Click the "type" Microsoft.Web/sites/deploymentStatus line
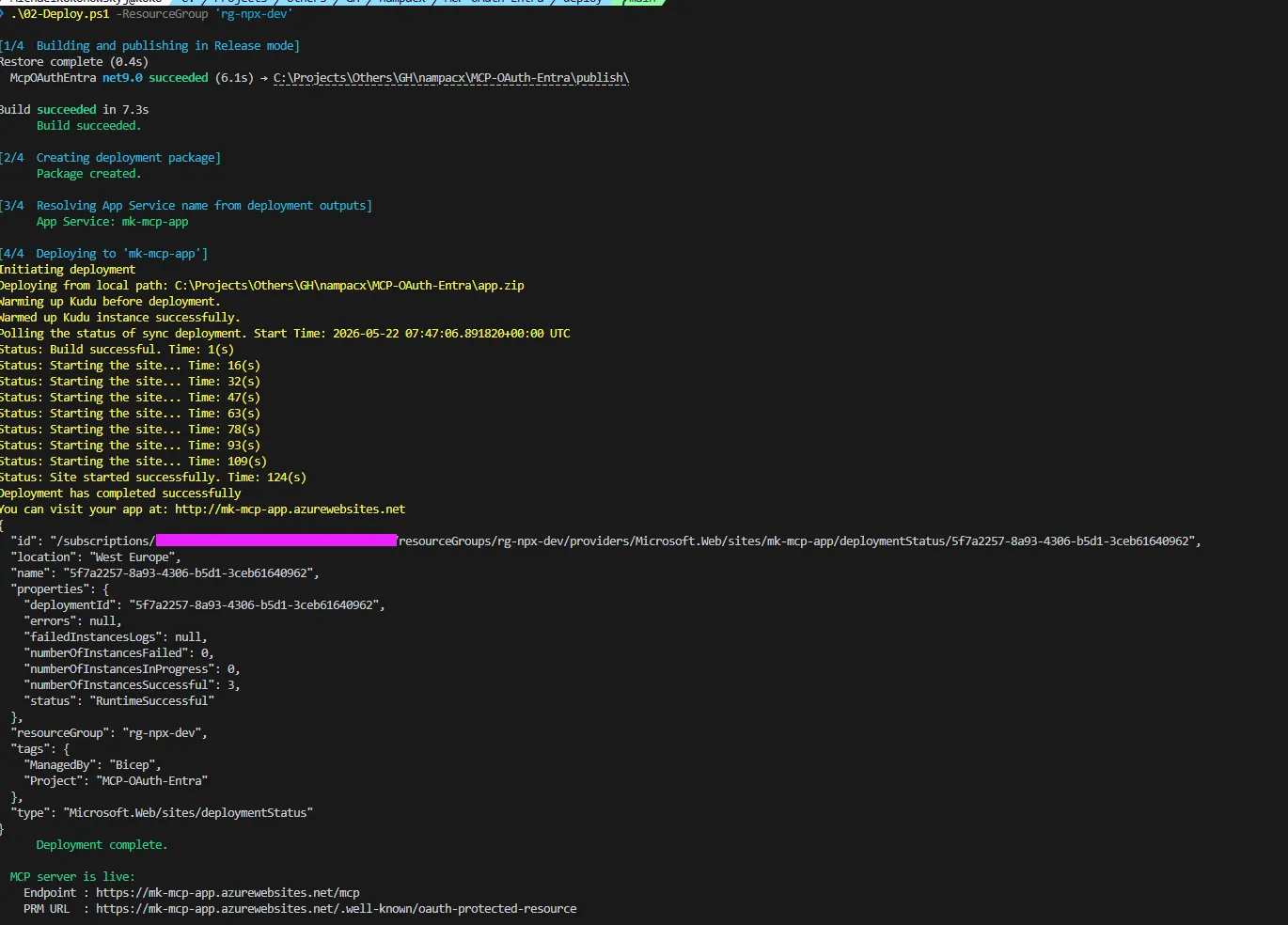The height and width of the screenshot is (925, 1288). (x=162, y=813)
